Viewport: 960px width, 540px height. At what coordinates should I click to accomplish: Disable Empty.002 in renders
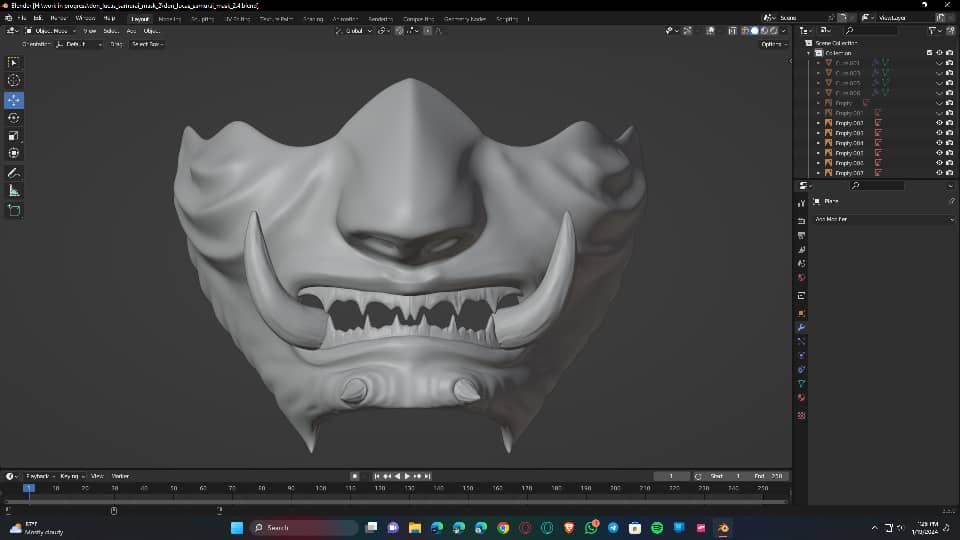click(950, 123)
